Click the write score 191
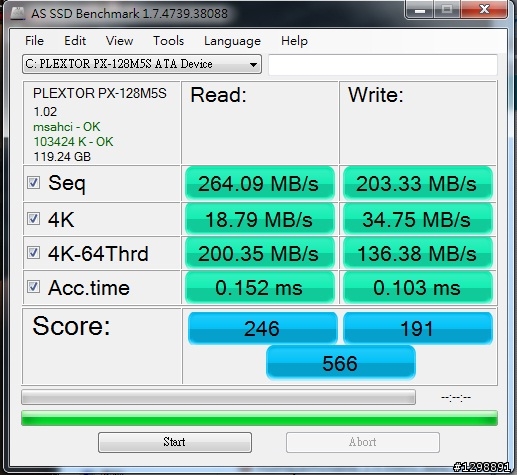 click(418, 328)
